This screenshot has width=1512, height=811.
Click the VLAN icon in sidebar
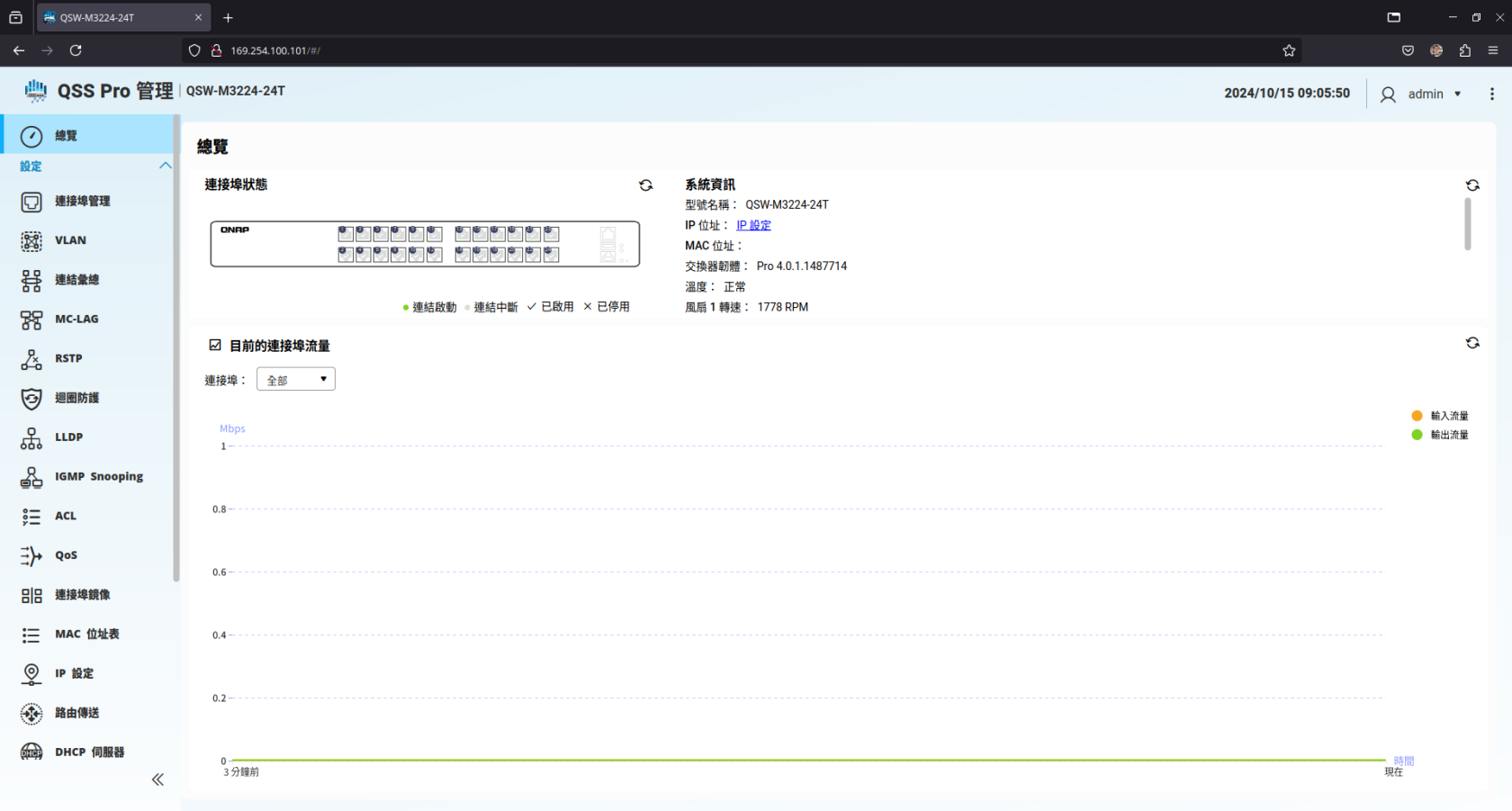click(31, 241)
